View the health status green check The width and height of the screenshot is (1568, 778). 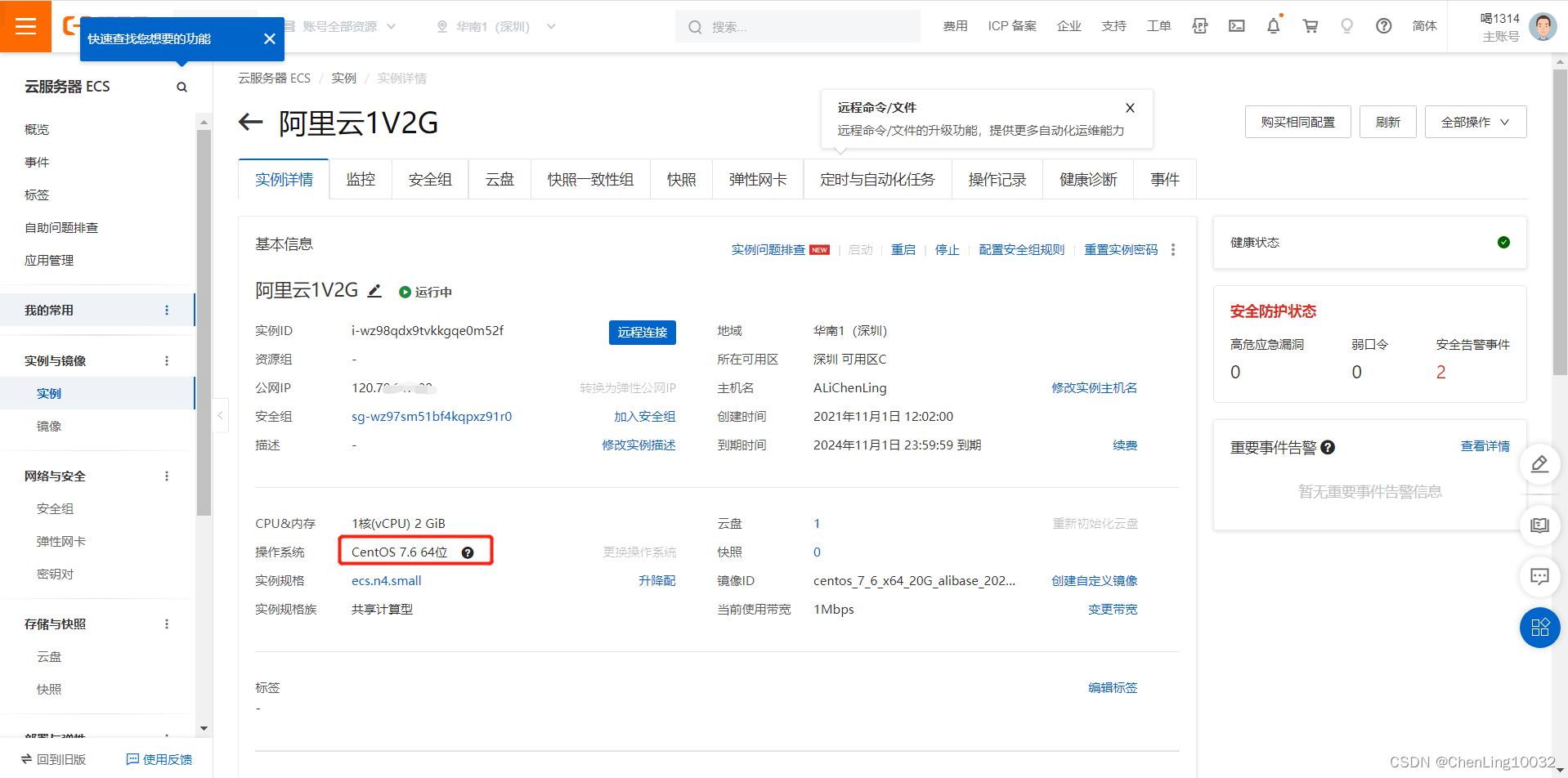1503,242
